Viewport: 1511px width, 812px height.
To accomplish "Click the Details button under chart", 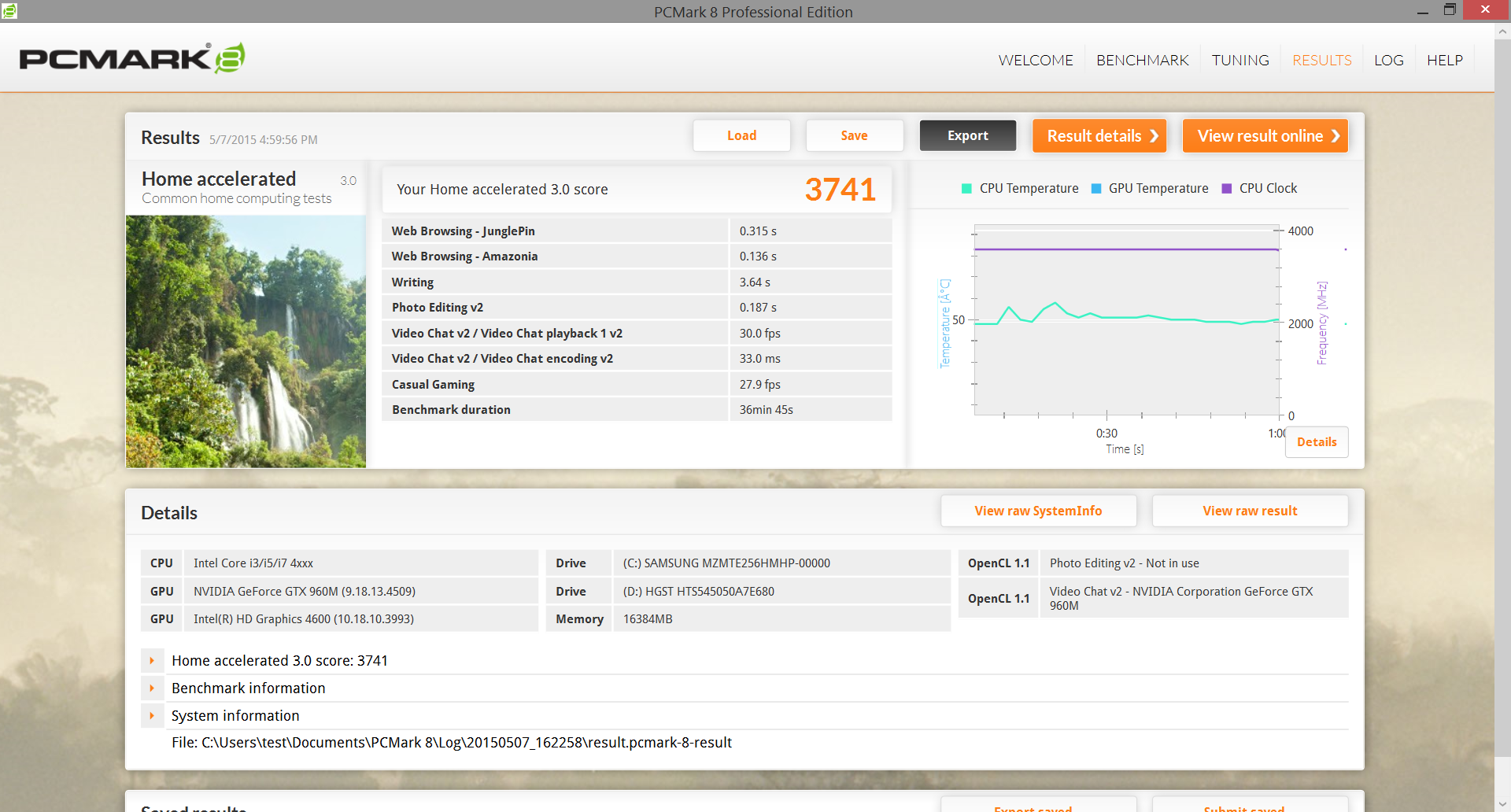I will point(1317,442).
